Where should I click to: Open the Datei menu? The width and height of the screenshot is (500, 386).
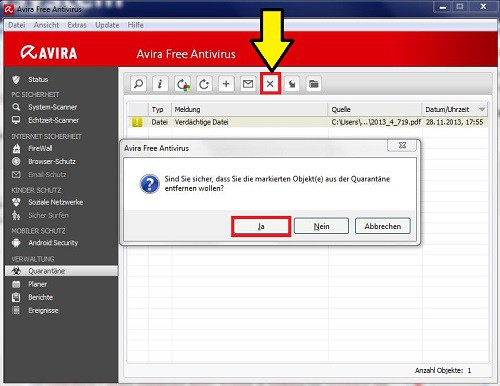17,25
